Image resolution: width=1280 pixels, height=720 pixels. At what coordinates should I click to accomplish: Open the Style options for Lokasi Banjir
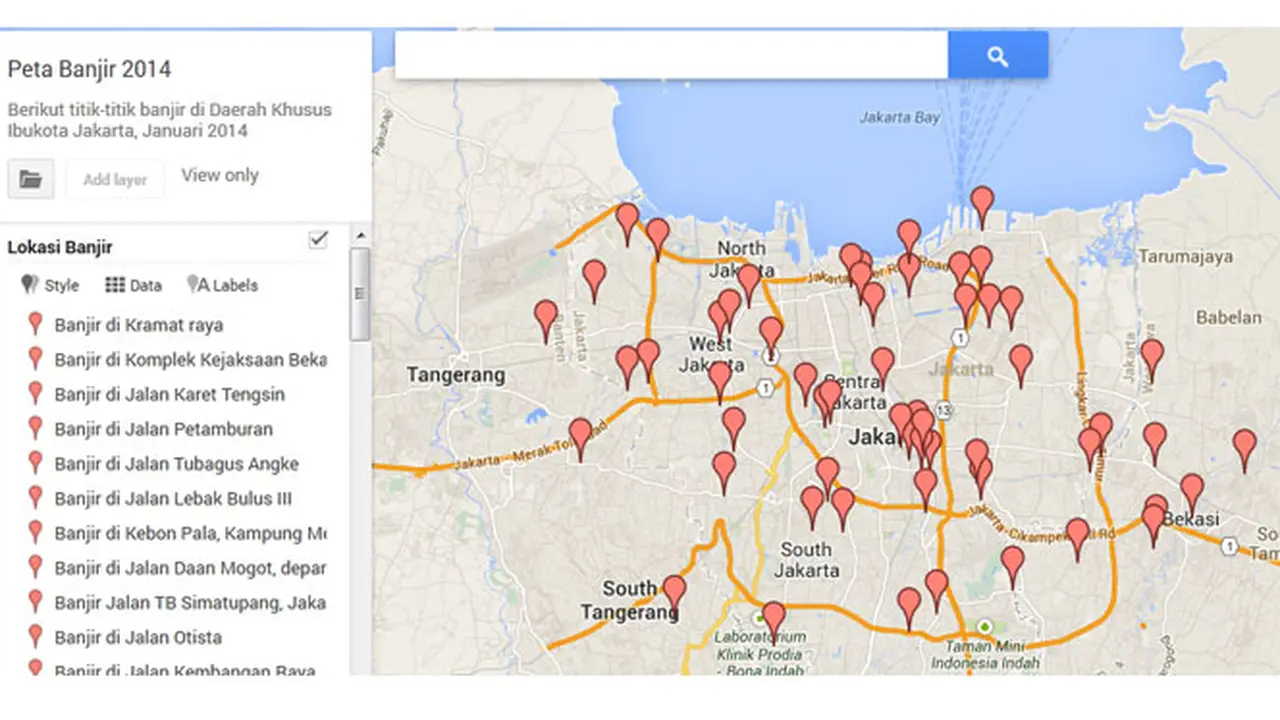[x=49, y=285]
